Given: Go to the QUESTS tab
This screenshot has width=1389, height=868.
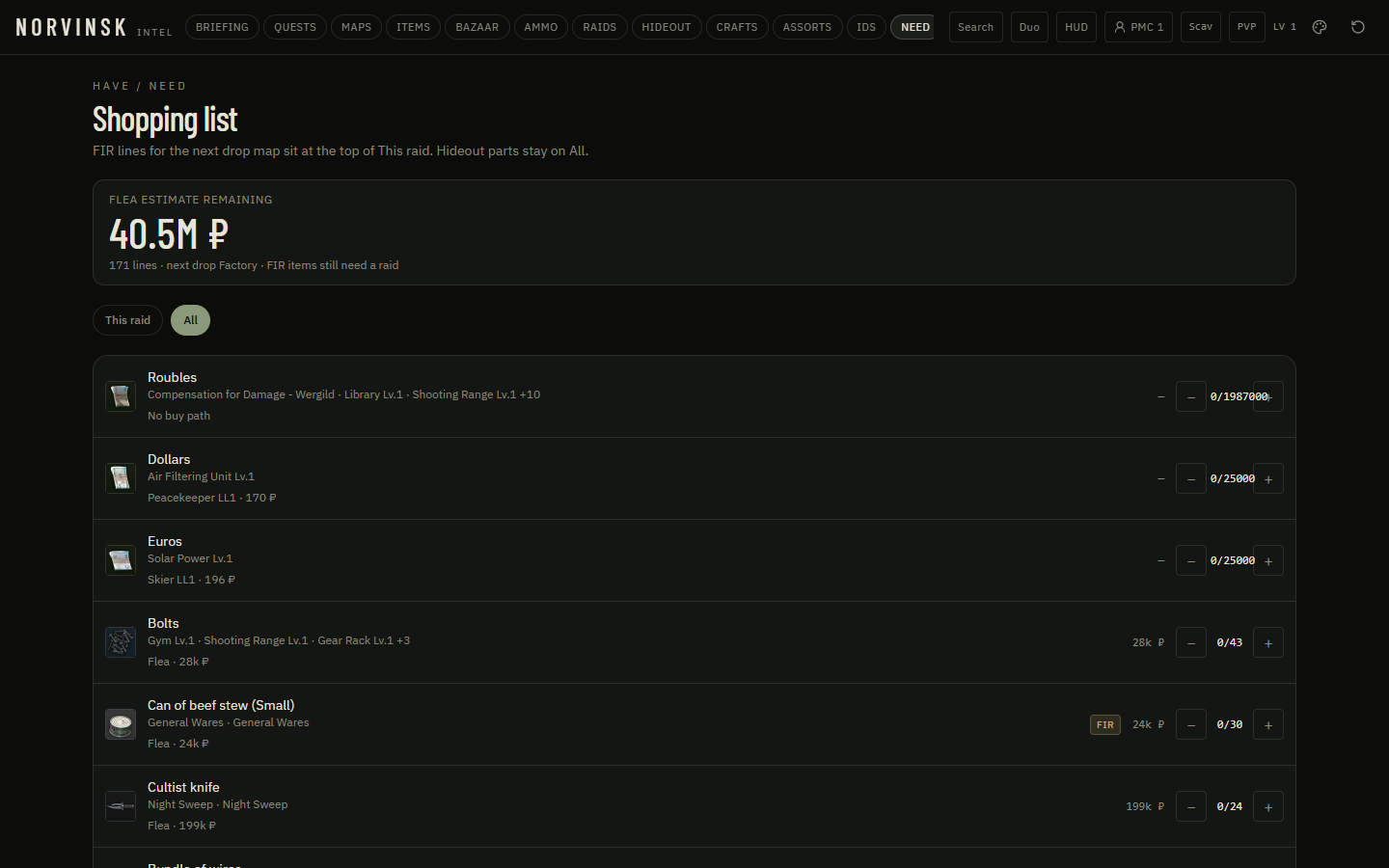Looking at the screenshot, I should pos(295,27).
